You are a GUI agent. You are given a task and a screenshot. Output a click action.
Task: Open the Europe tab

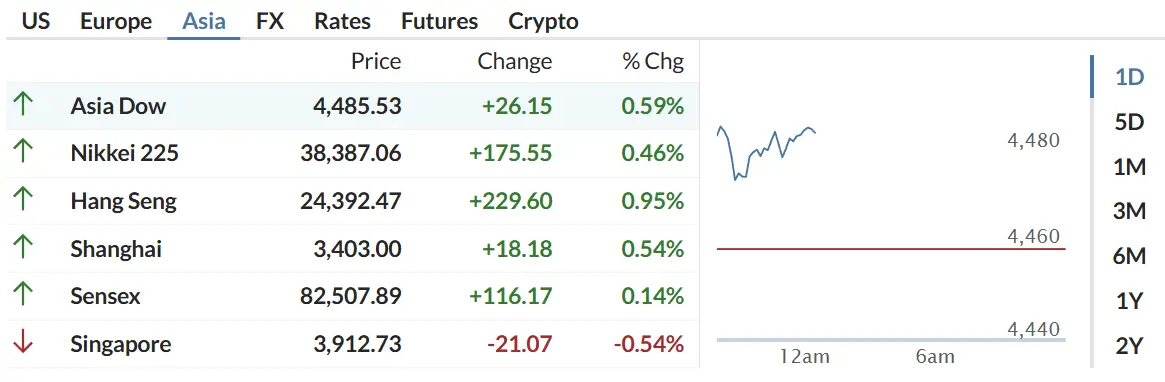116,21
